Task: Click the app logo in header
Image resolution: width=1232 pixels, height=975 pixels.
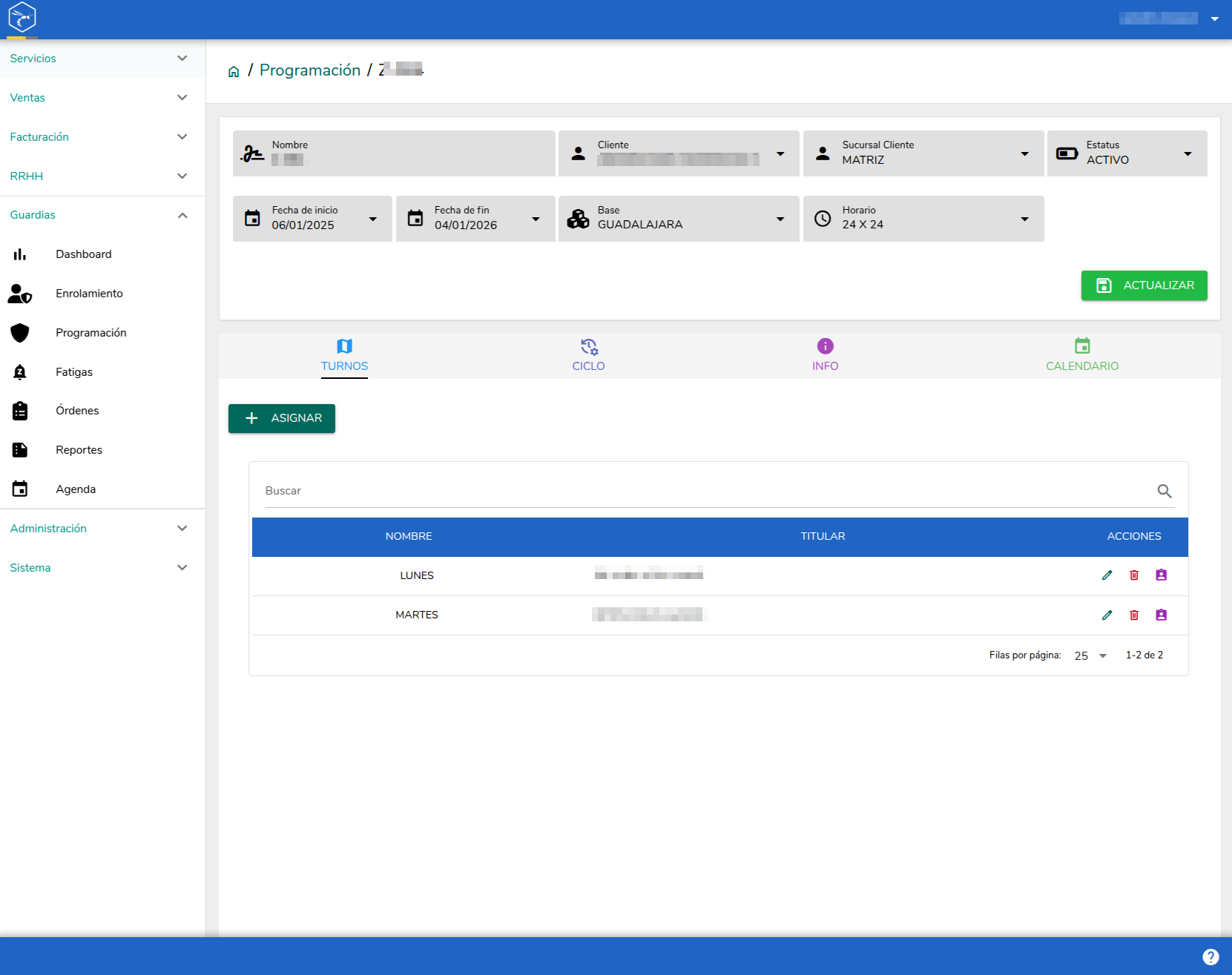Action: click(22, 17)
